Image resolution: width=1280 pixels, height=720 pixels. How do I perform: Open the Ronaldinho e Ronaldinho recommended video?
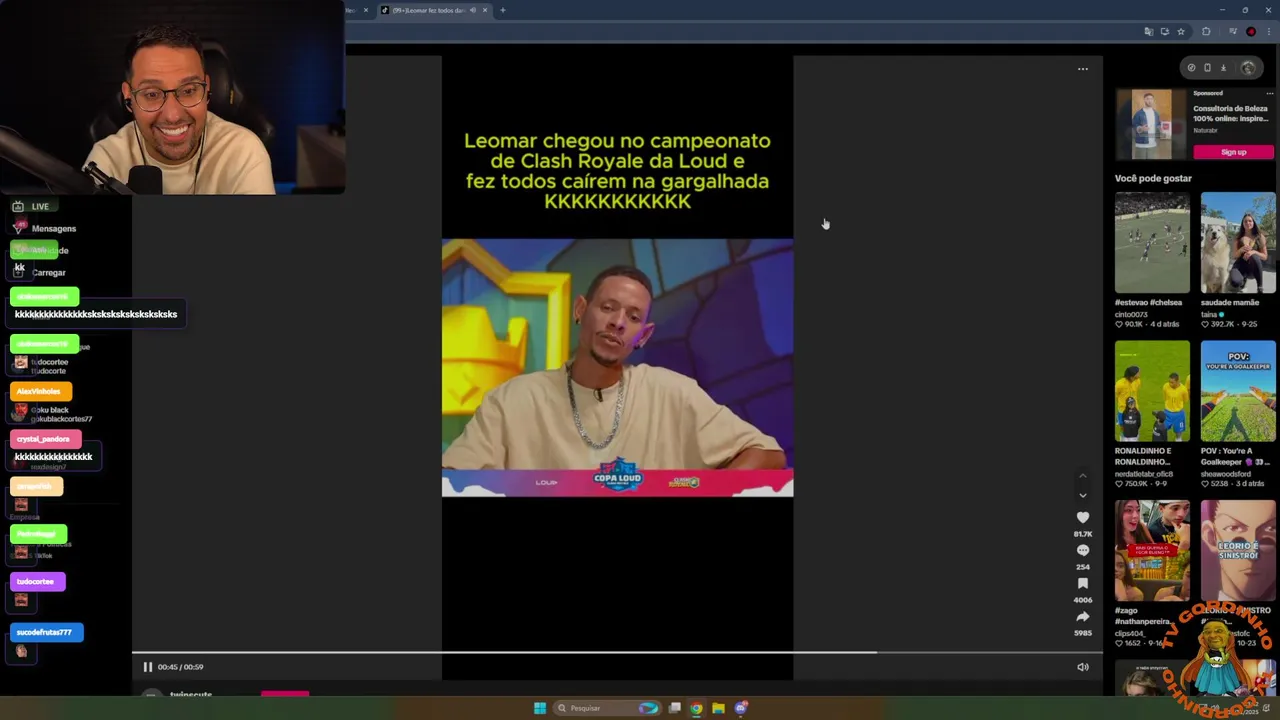[x=1152, y=391]
